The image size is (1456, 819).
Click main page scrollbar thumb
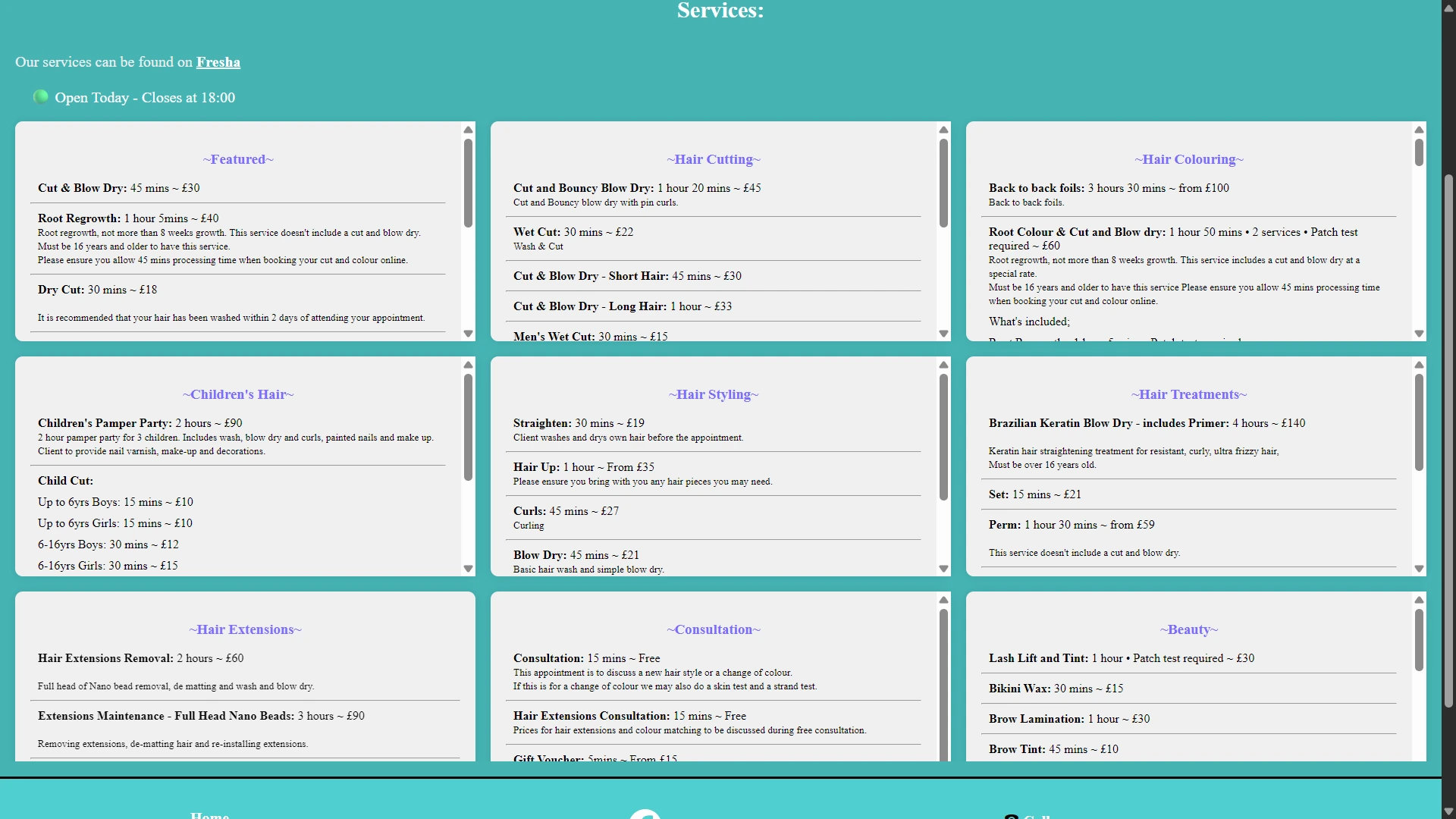1448,440
